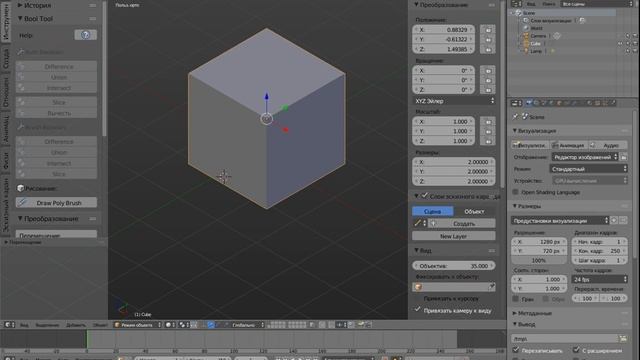Open the Создать vertical tab
The image size is (640, 360).
pos(6,58)
